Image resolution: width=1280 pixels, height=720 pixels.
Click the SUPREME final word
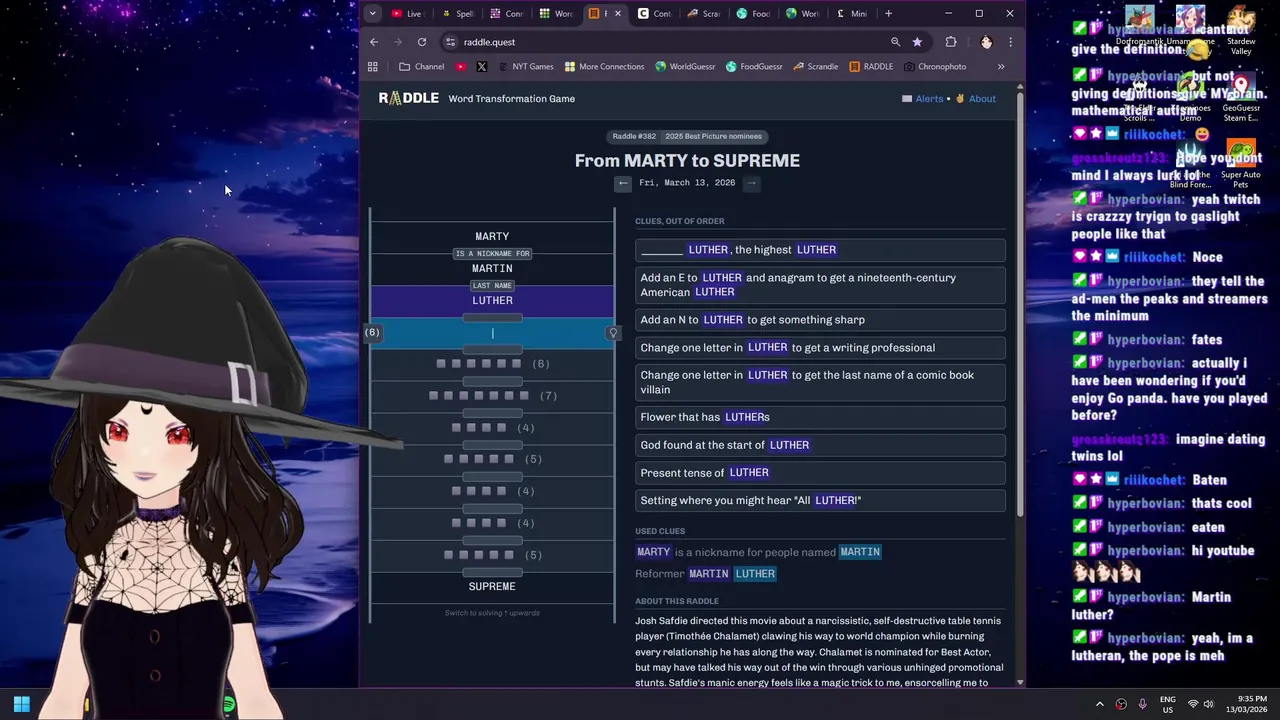[x=492, y=587]
